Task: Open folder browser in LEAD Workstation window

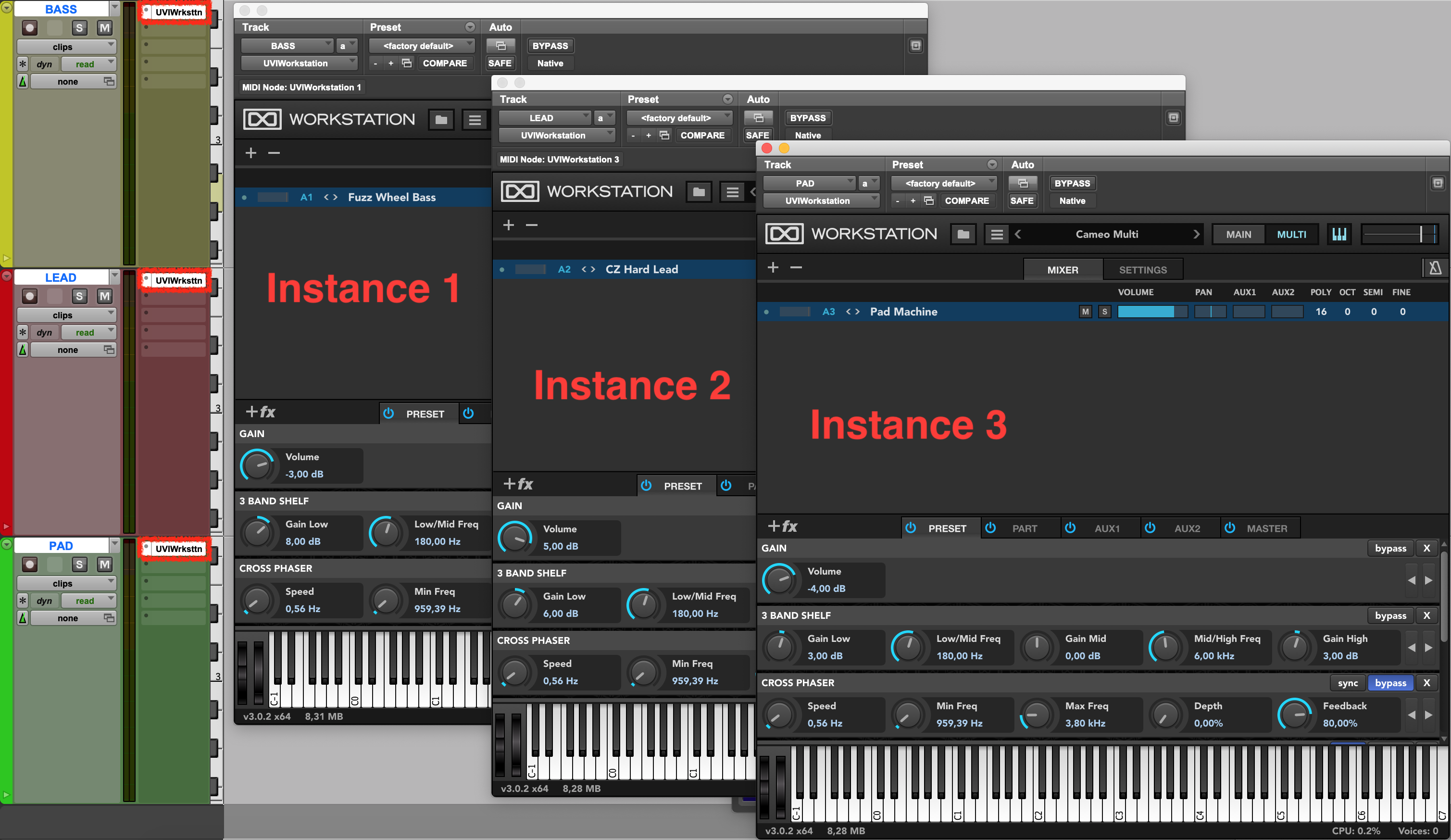Action: tap(699, 192)
